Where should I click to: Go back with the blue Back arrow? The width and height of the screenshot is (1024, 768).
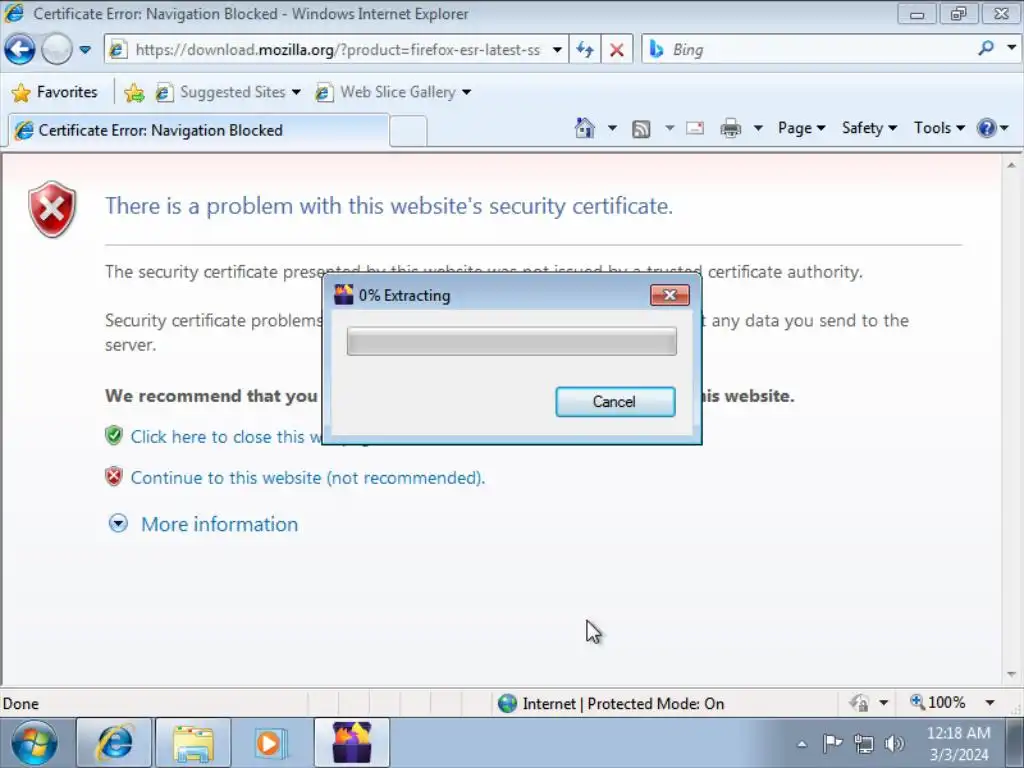19,50
